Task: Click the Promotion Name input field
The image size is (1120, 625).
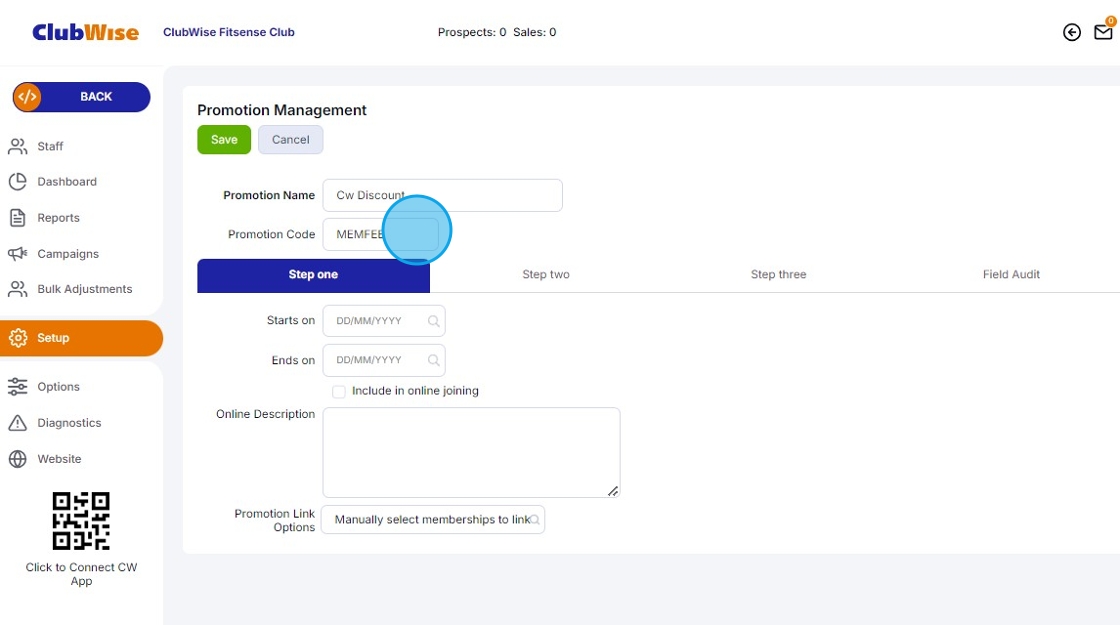Action: [442, 195]
